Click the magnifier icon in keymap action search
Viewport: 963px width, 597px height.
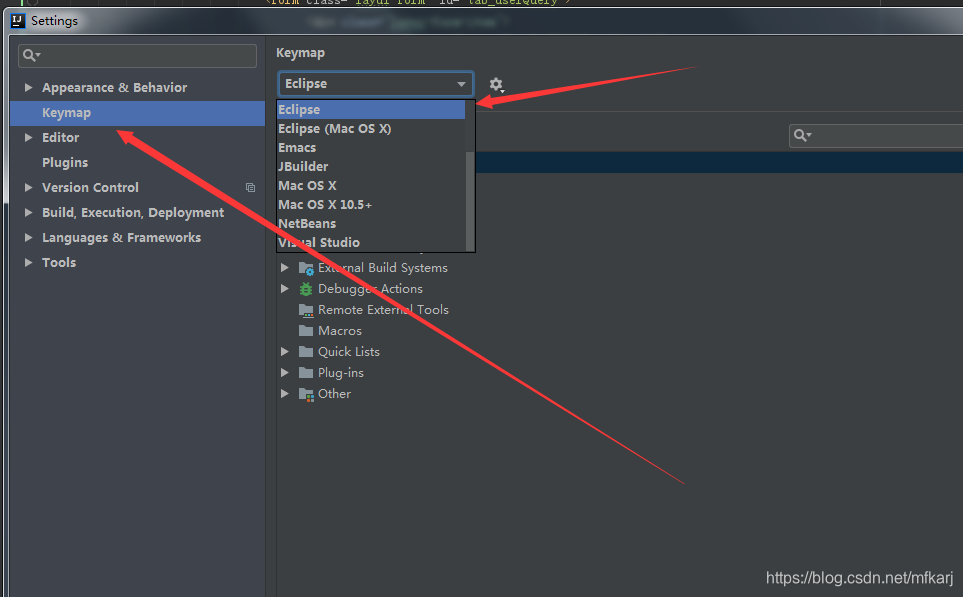(802, 135)
